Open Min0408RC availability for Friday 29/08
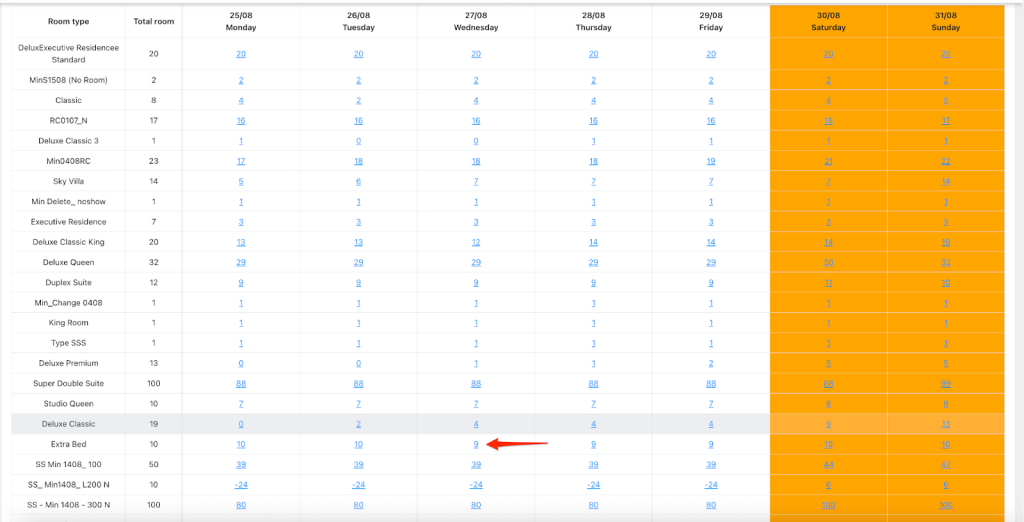Screen dimensions: 1024x522 [711, 161]
